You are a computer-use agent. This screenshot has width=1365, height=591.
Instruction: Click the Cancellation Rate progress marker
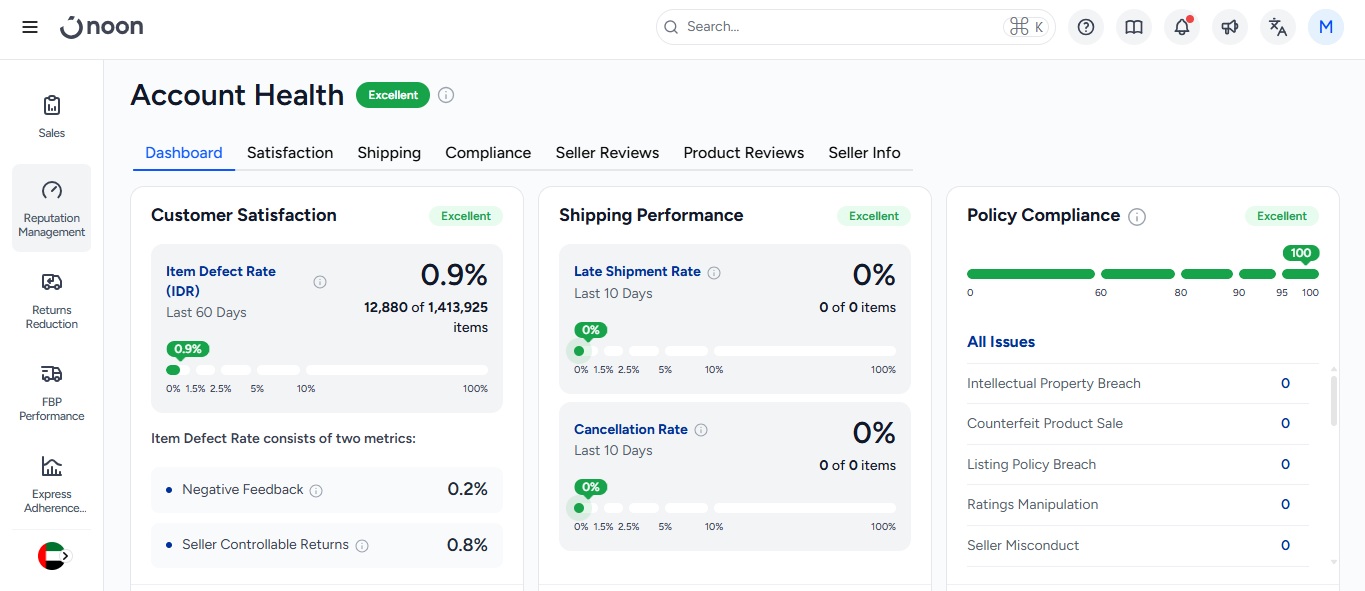tap(579, 507)
